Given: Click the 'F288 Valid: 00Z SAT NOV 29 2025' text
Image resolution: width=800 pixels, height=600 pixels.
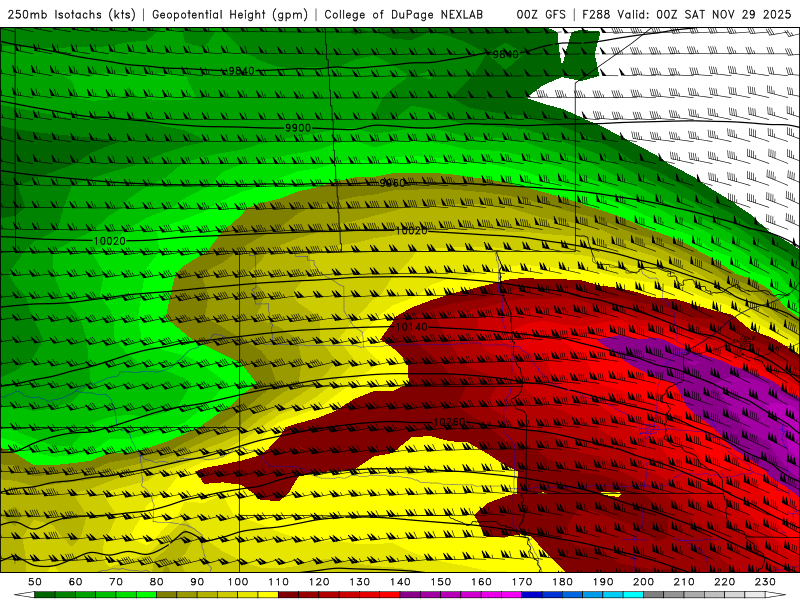Looking at the screenshot, I should point(687,15).
